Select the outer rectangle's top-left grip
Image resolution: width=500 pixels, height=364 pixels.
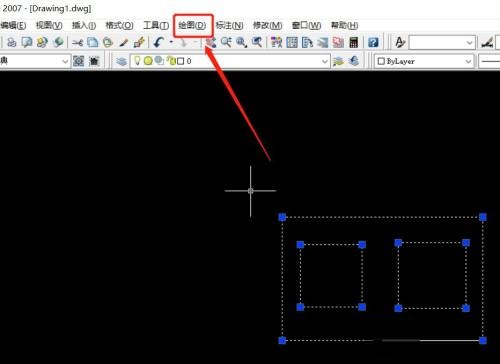[282, 217]
